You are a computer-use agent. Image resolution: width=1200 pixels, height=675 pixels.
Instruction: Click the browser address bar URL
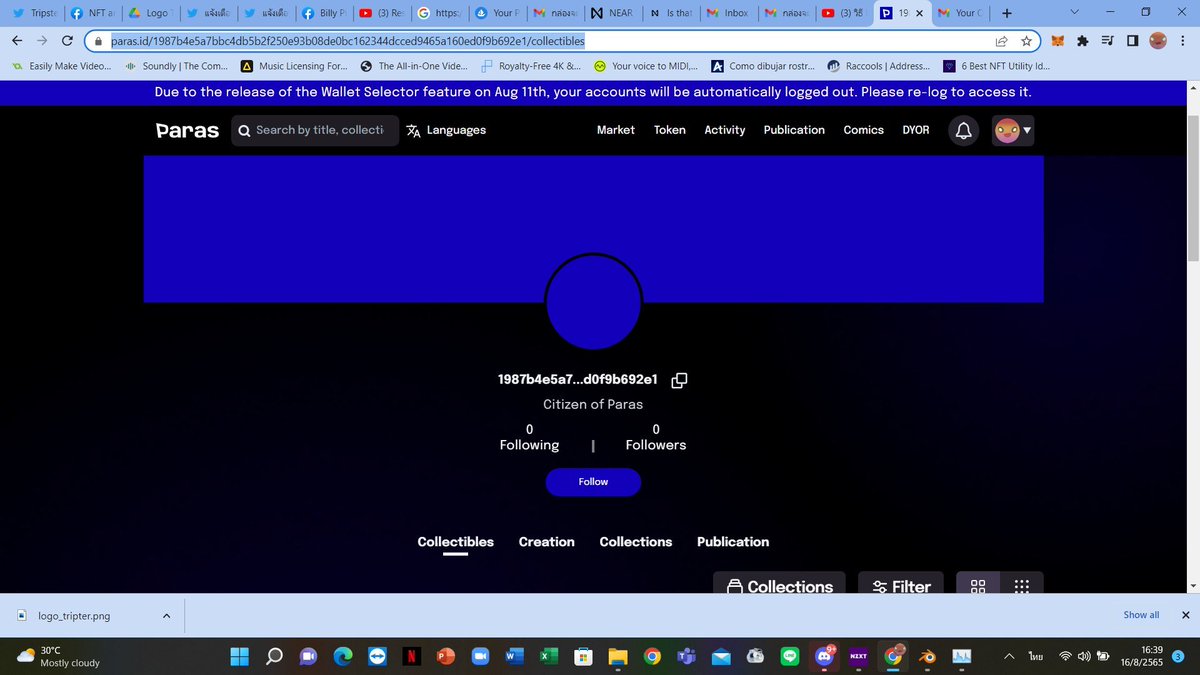pyautogui.click(x=347, y=41)
